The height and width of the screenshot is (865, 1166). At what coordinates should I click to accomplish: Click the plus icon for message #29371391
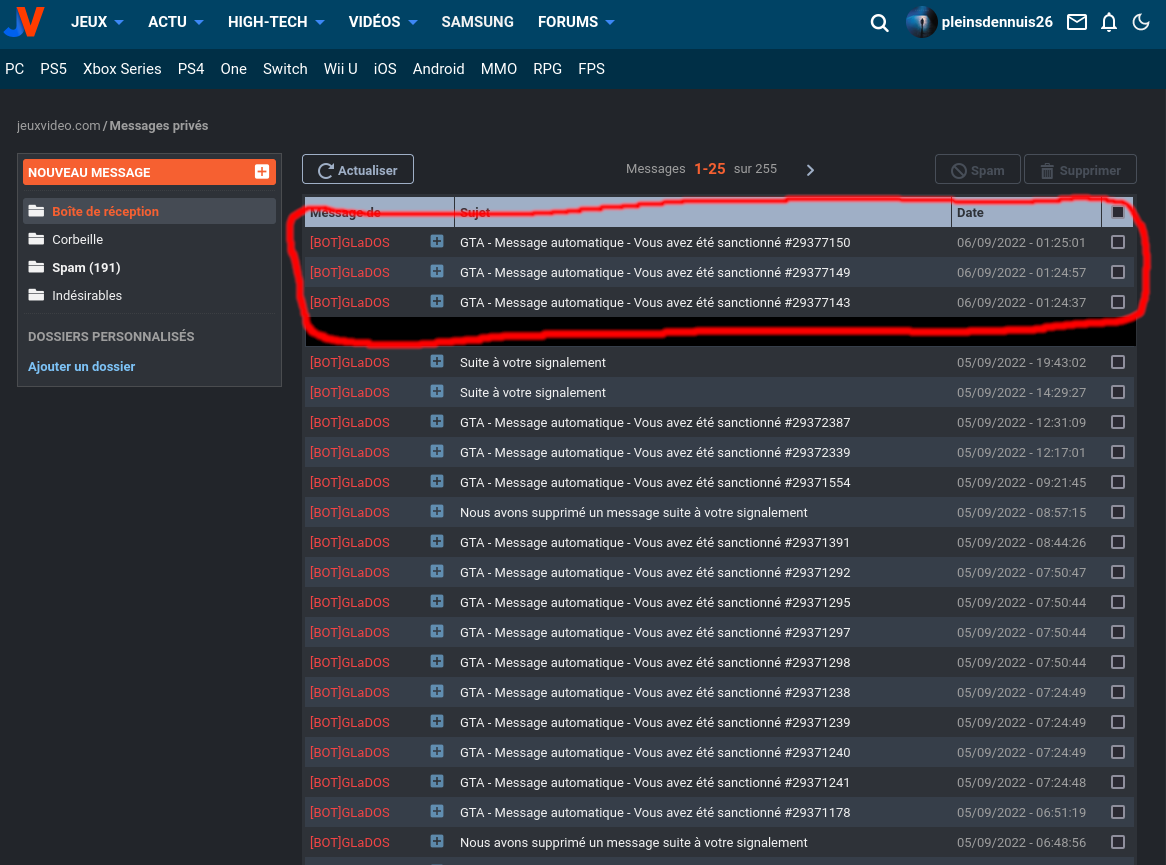pos(437,541)
